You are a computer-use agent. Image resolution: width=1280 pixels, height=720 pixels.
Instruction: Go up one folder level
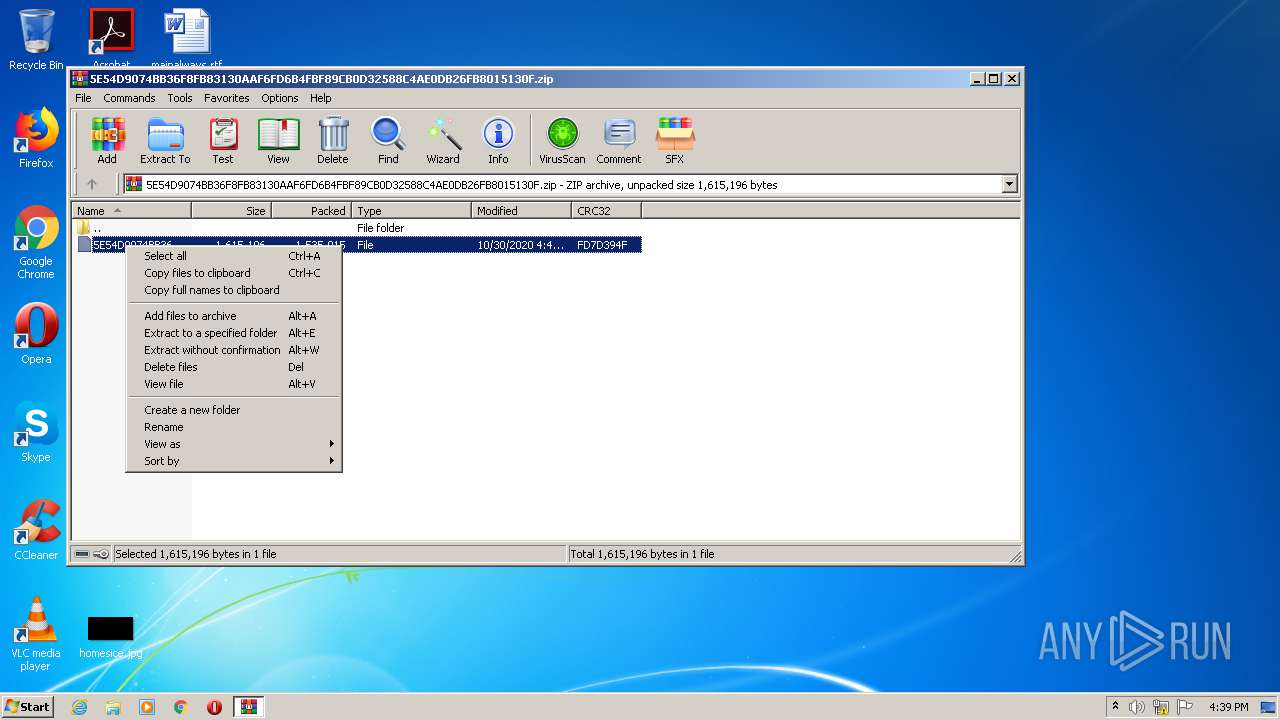tap(92, 184)
